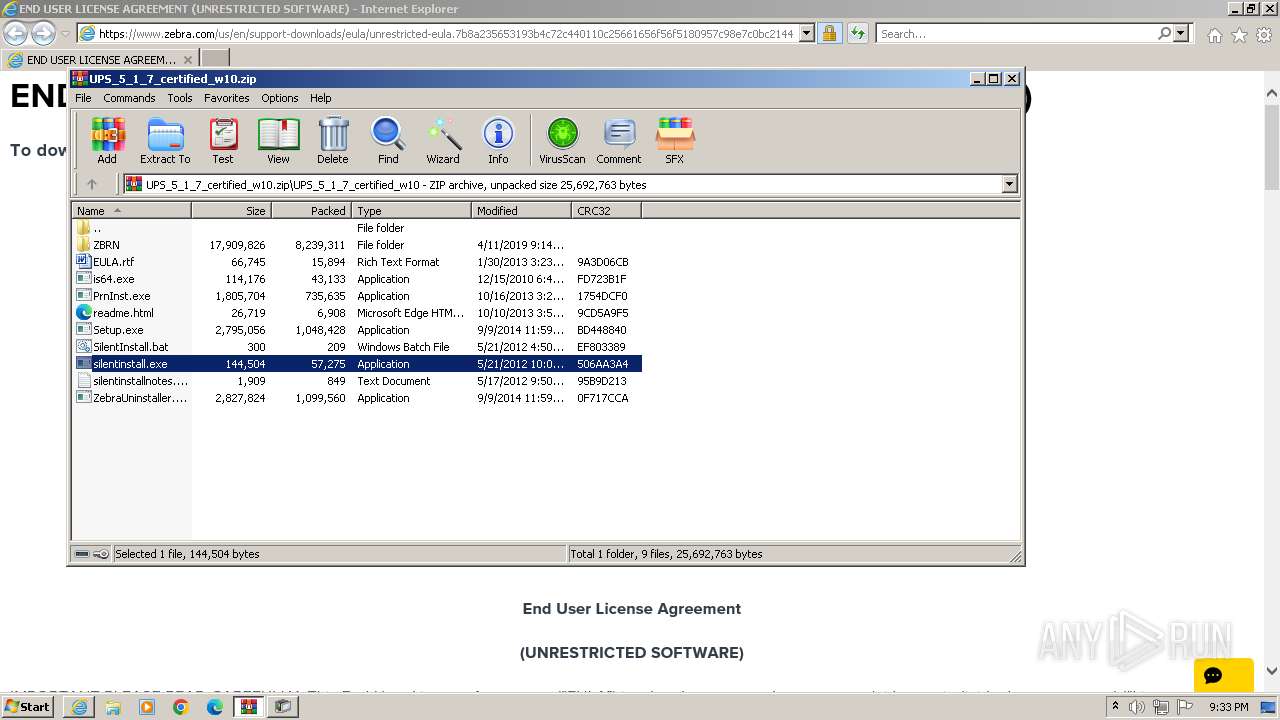Click the Info toolbar icon
This screenshot has height=720, width=1280.
click(498, 140)
